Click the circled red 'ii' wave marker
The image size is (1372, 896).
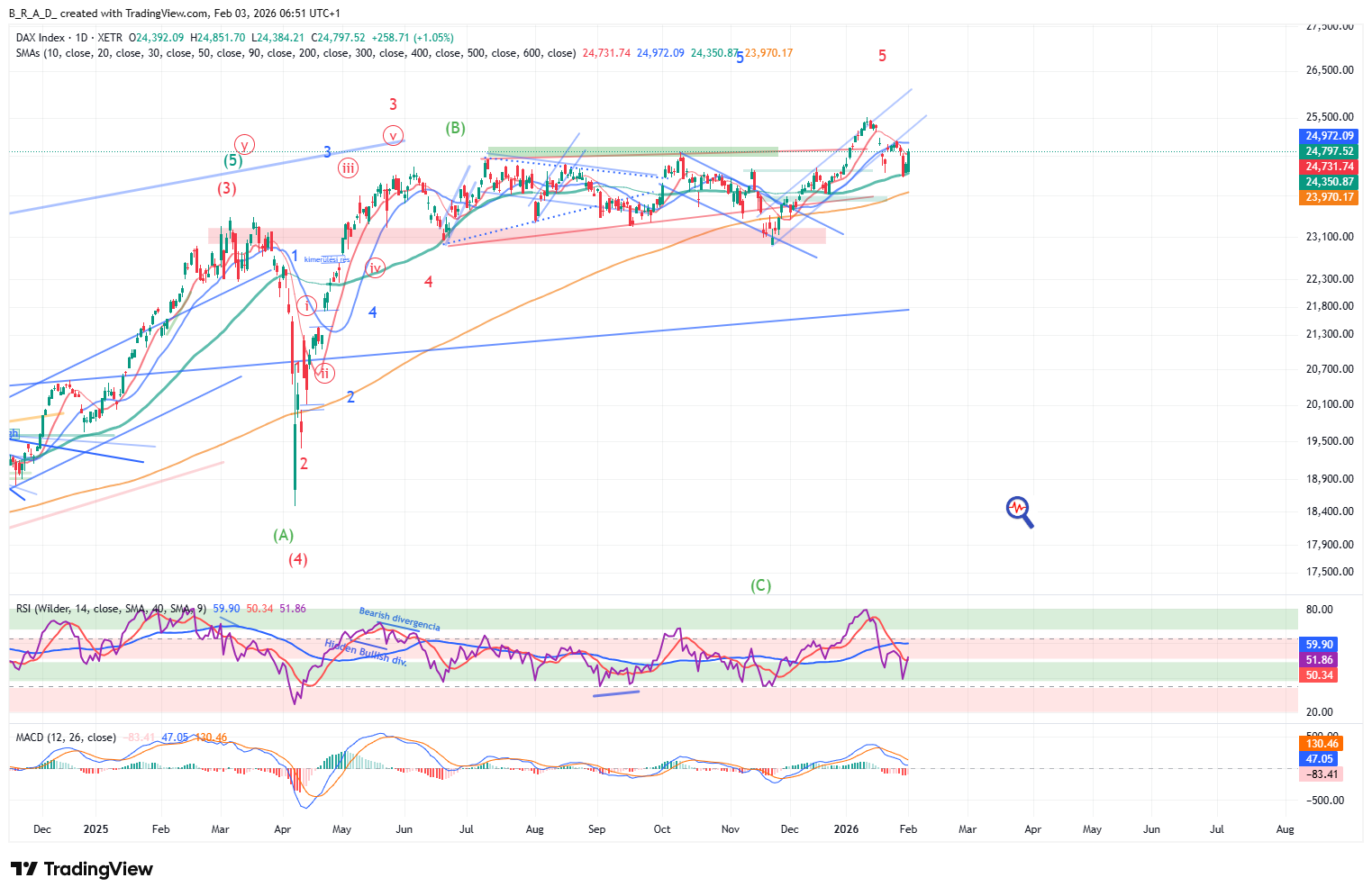[x=324, y=373]
